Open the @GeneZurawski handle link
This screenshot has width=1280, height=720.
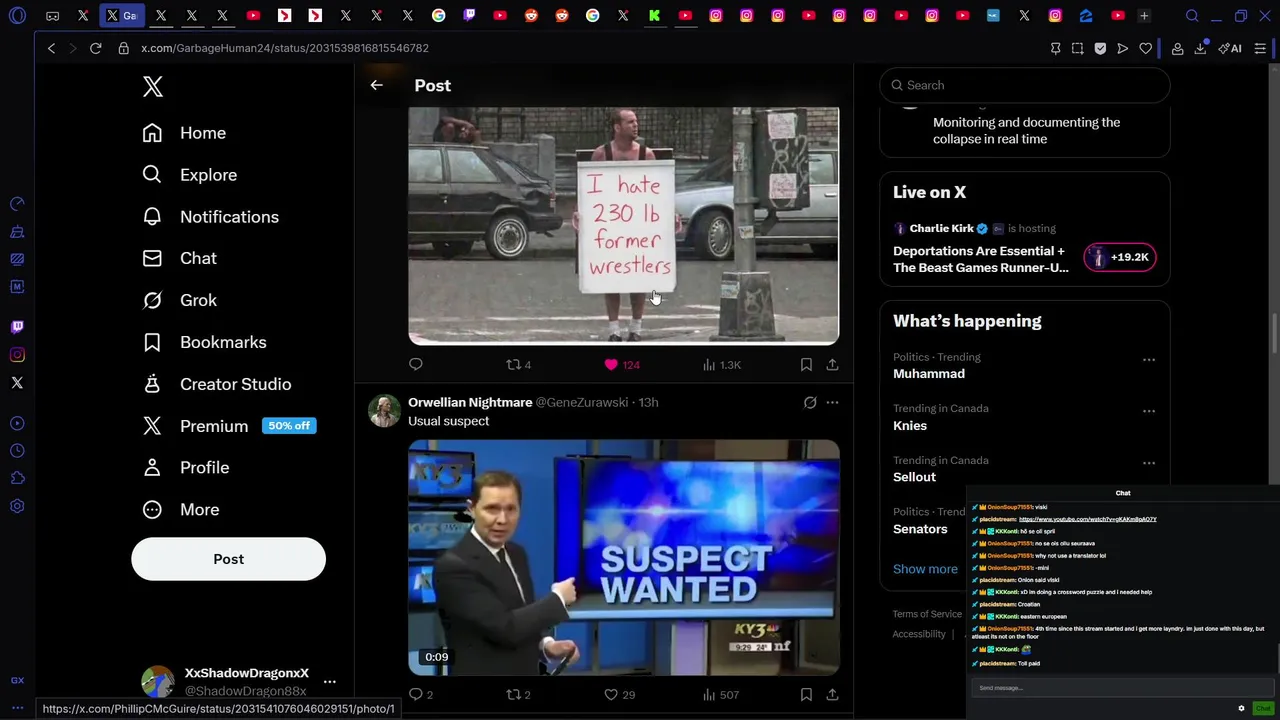tap(582, 402)
